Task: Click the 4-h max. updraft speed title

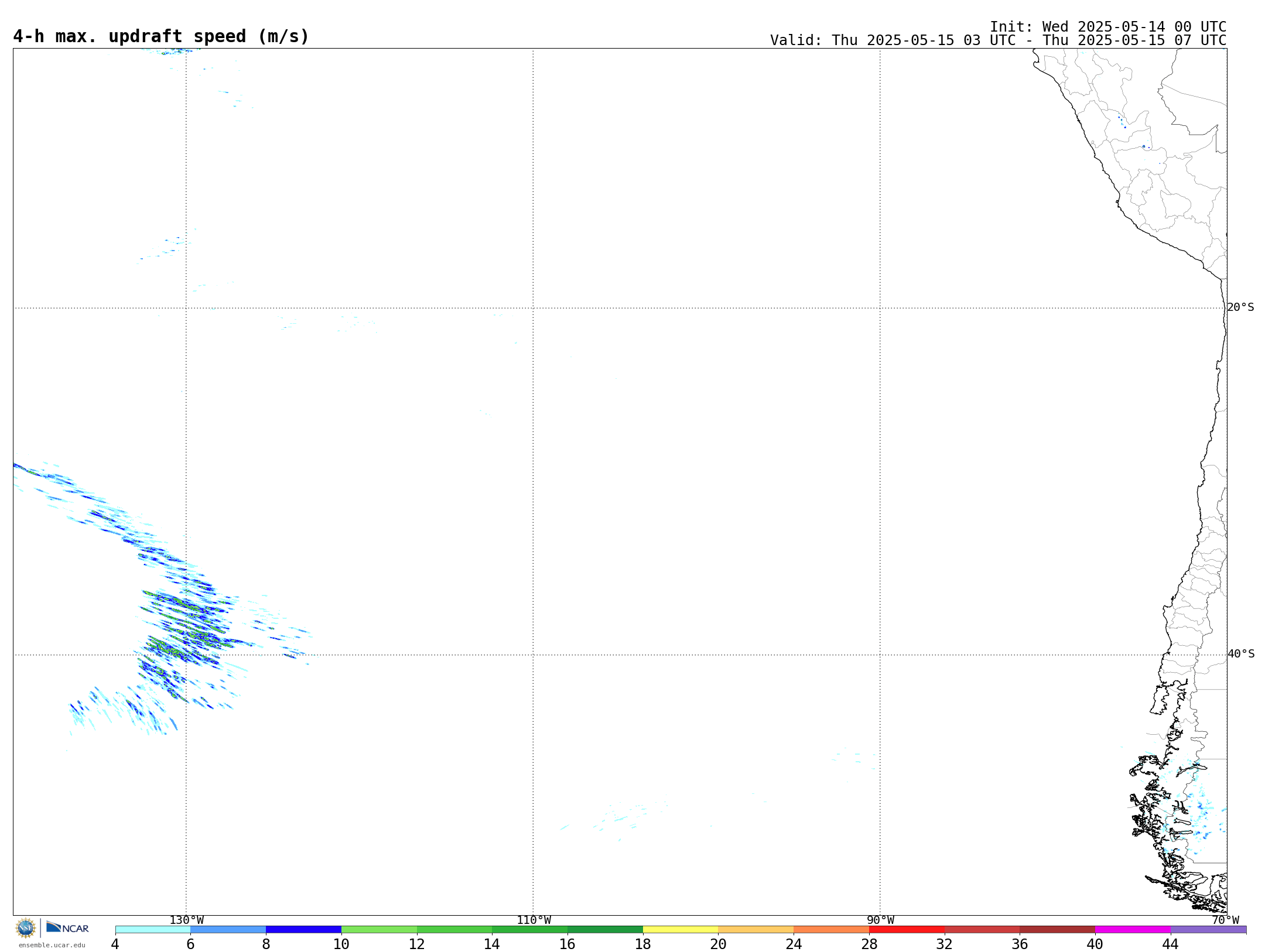Action: (x=161, y=36)
